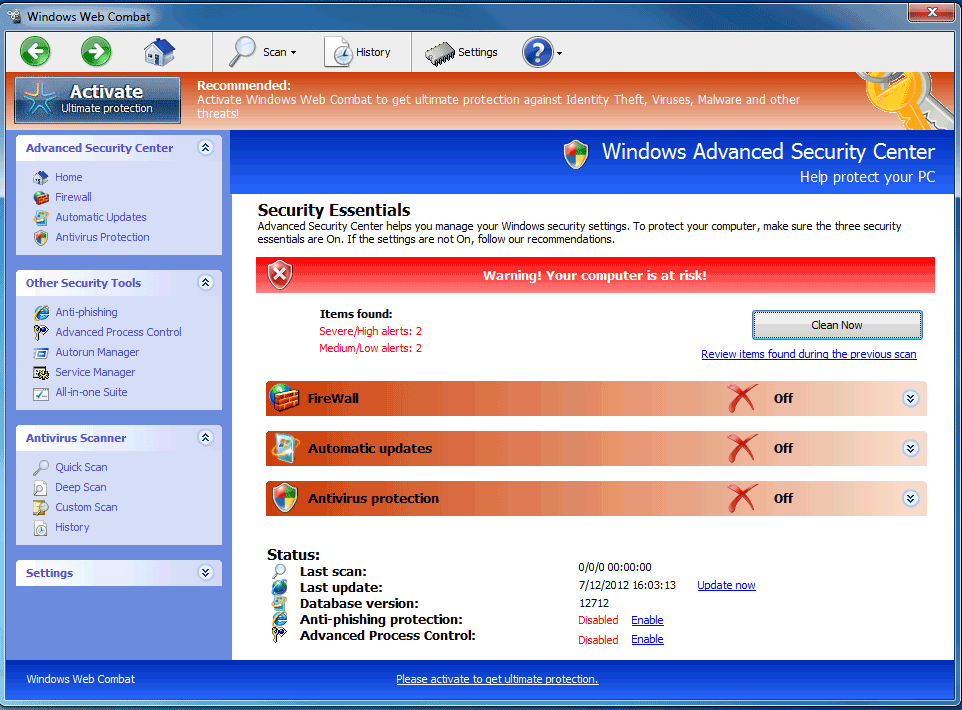Click the Update now link
Image resolution: width=962 pixels, height=710 pixels.
point(726,585)
